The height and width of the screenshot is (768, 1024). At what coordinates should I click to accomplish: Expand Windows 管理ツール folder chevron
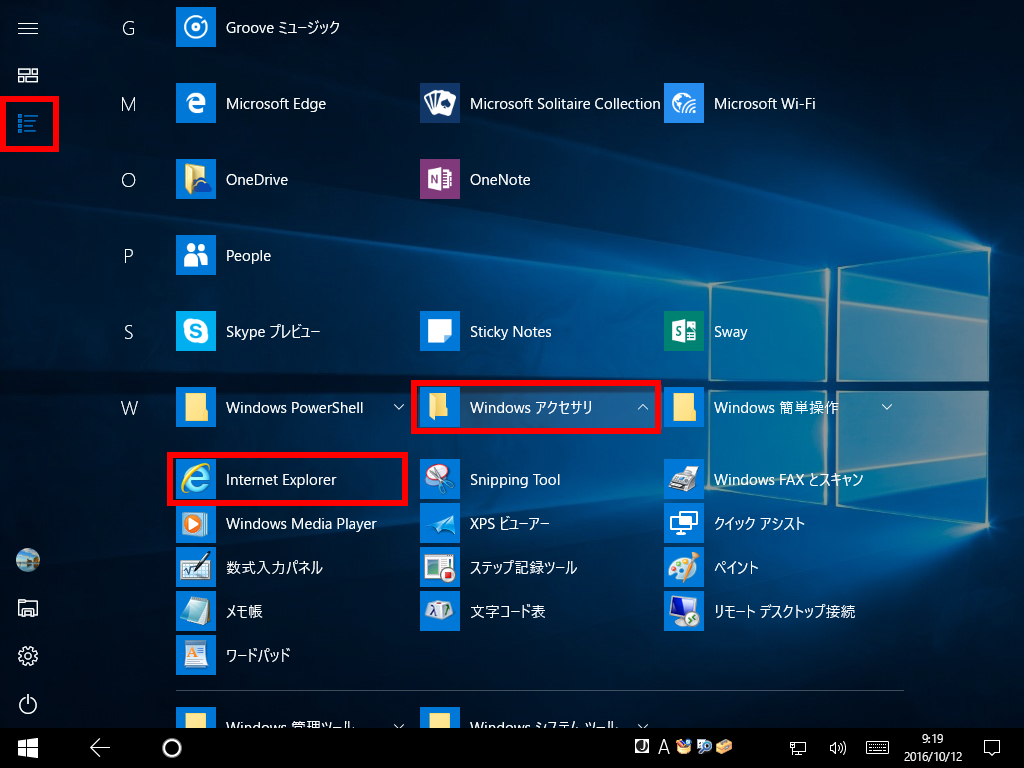pos(398,726)
